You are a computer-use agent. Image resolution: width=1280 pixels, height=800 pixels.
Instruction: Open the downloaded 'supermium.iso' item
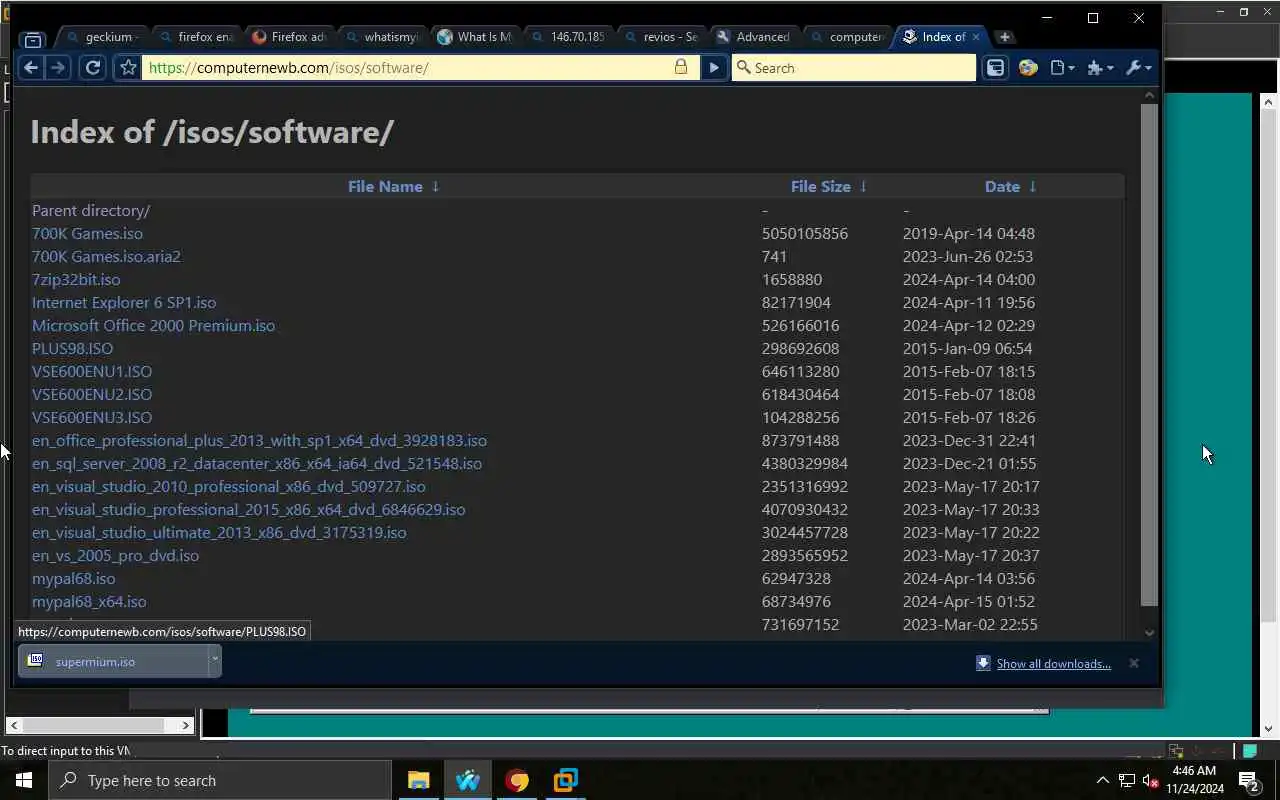113,661
